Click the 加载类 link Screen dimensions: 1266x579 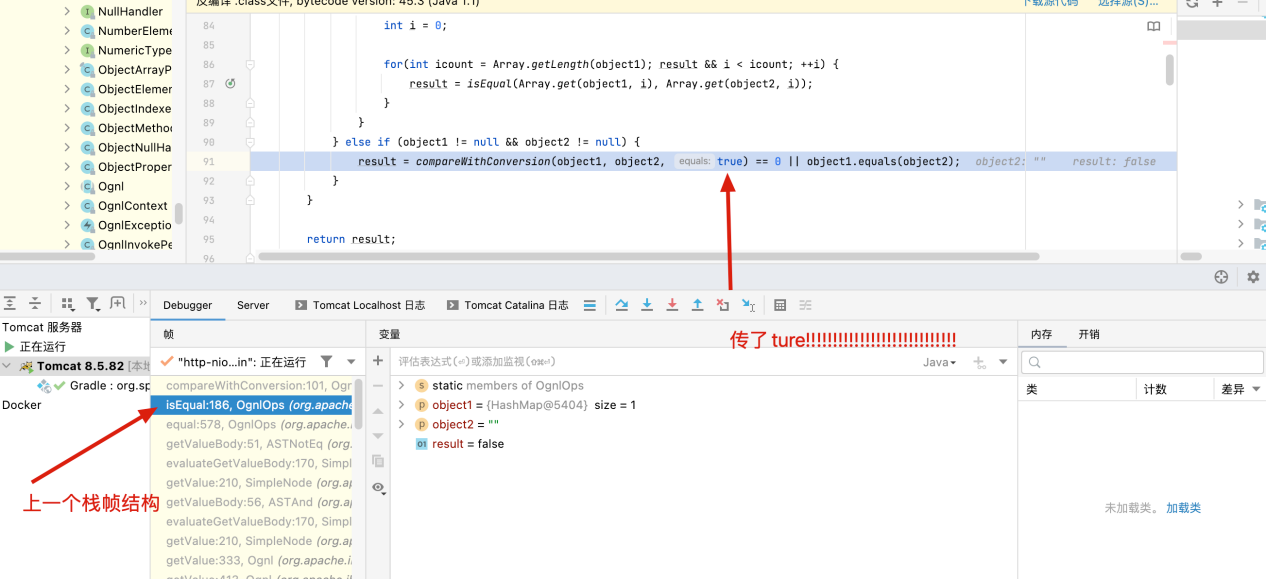pos(1183,508)
